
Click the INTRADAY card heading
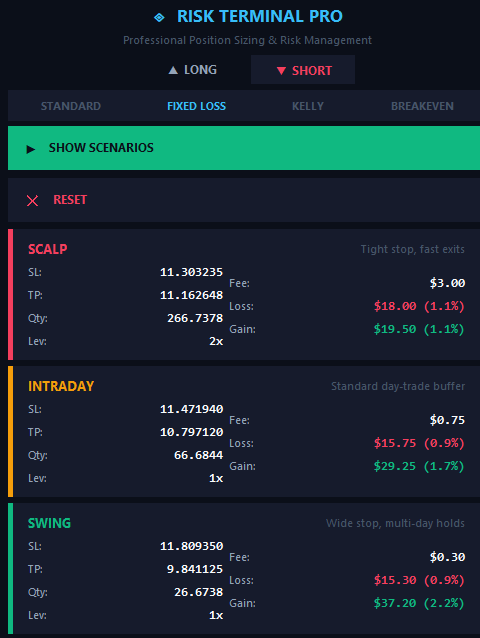pyautogui.click(x=61, y=386)
